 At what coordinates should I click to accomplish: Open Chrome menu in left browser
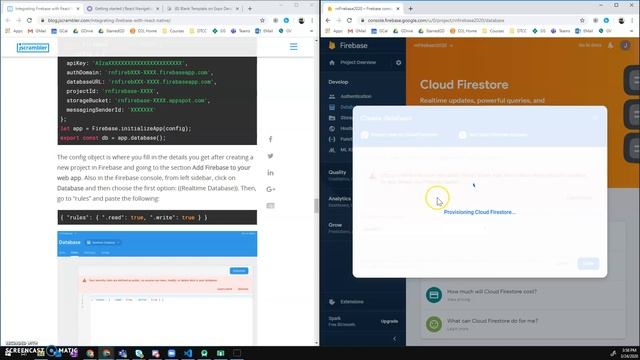pyautogui.click(x=312, y=20)
